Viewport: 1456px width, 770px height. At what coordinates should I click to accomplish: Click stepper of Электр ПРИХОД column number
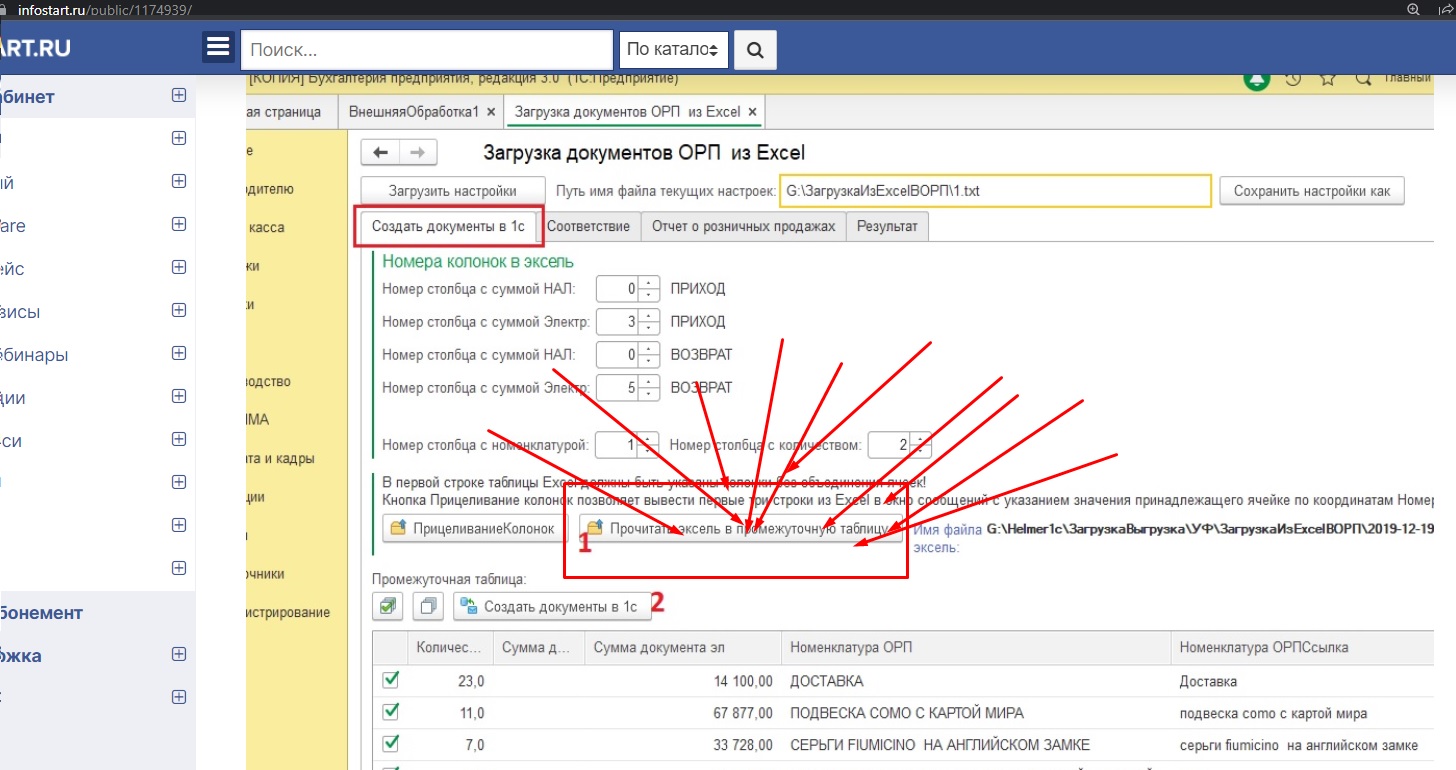pos(650,322)
